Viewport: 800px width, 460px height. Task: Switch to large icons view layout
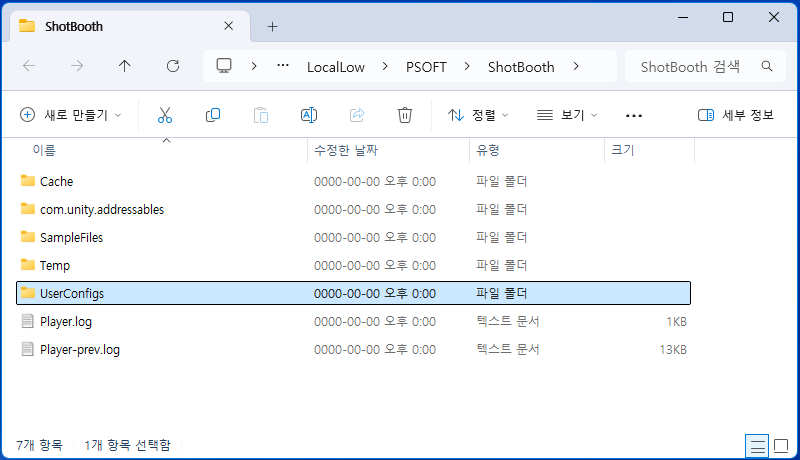click(781, 444)
